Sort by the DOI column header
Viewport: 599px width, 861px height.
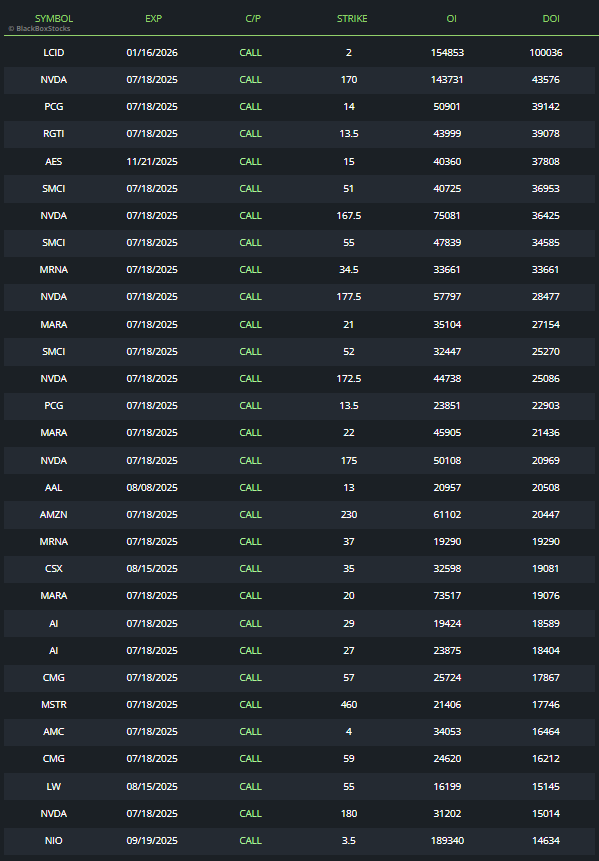click(x=551, y=19)
